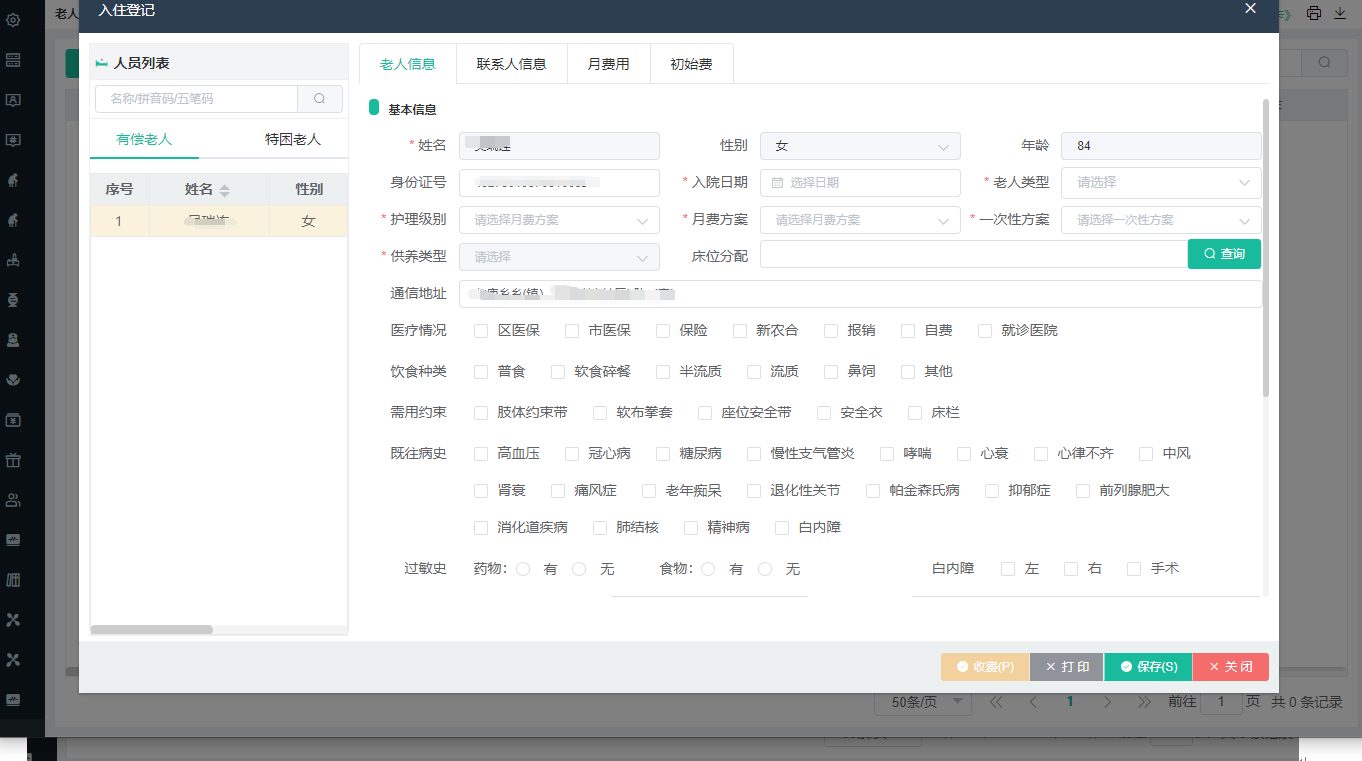
Task: Open the 老人类型 dropdown
Action: click(x=1161, y=183)
